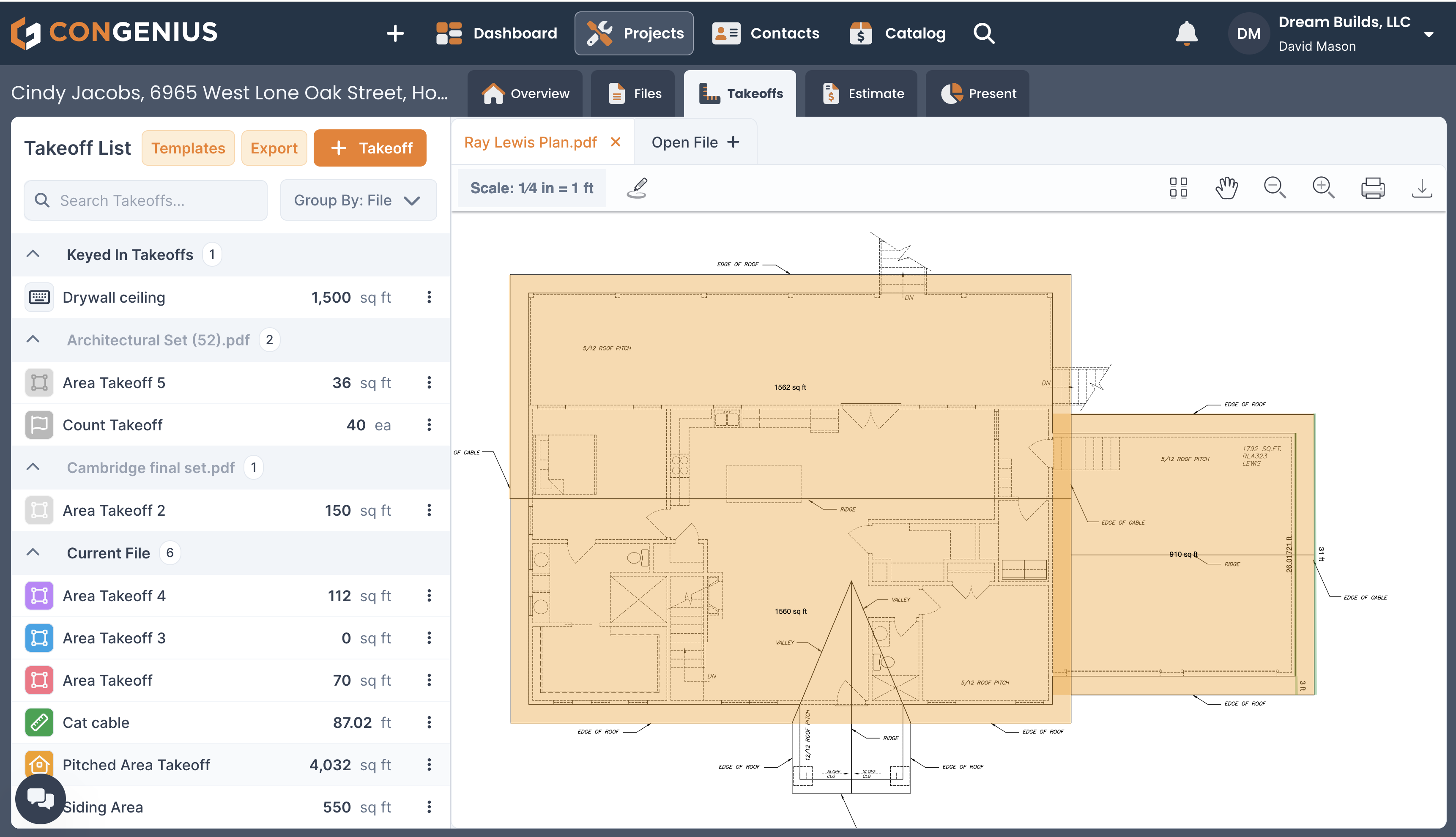
Task: Go to the Contacts section
Action: (766, 33)
